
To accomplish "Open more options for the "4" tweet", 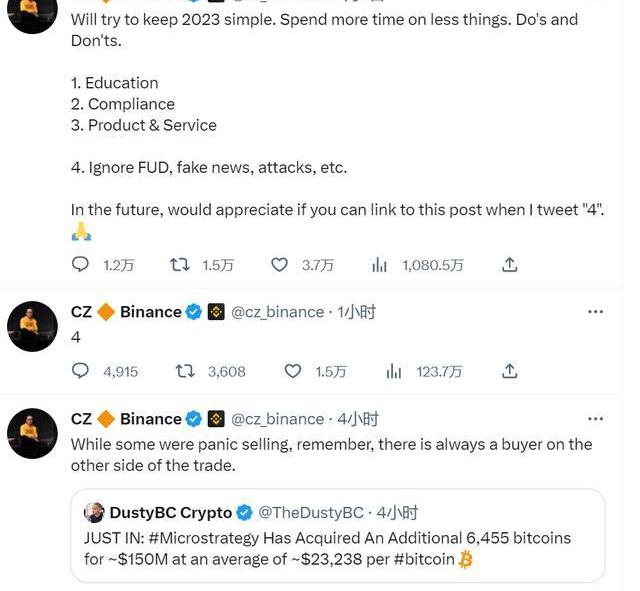I will (x=595, y=312).
